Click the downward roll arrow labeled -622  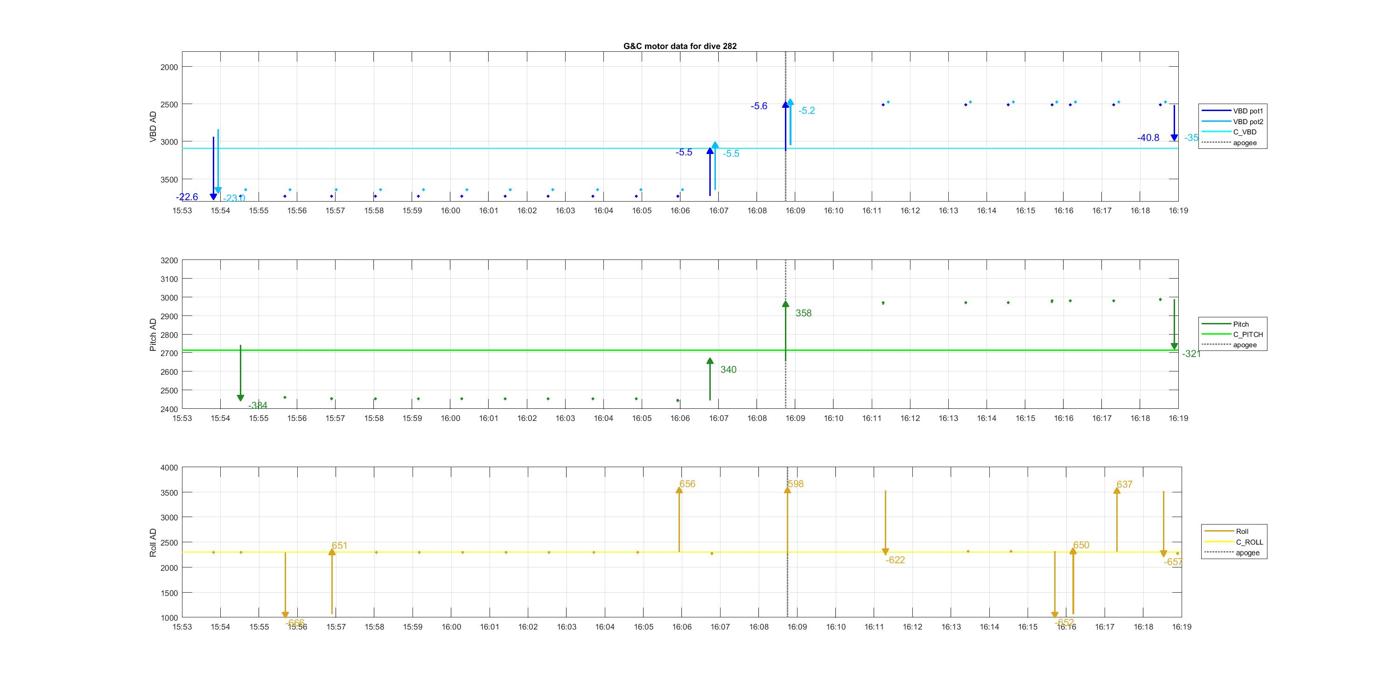(885, 523)
